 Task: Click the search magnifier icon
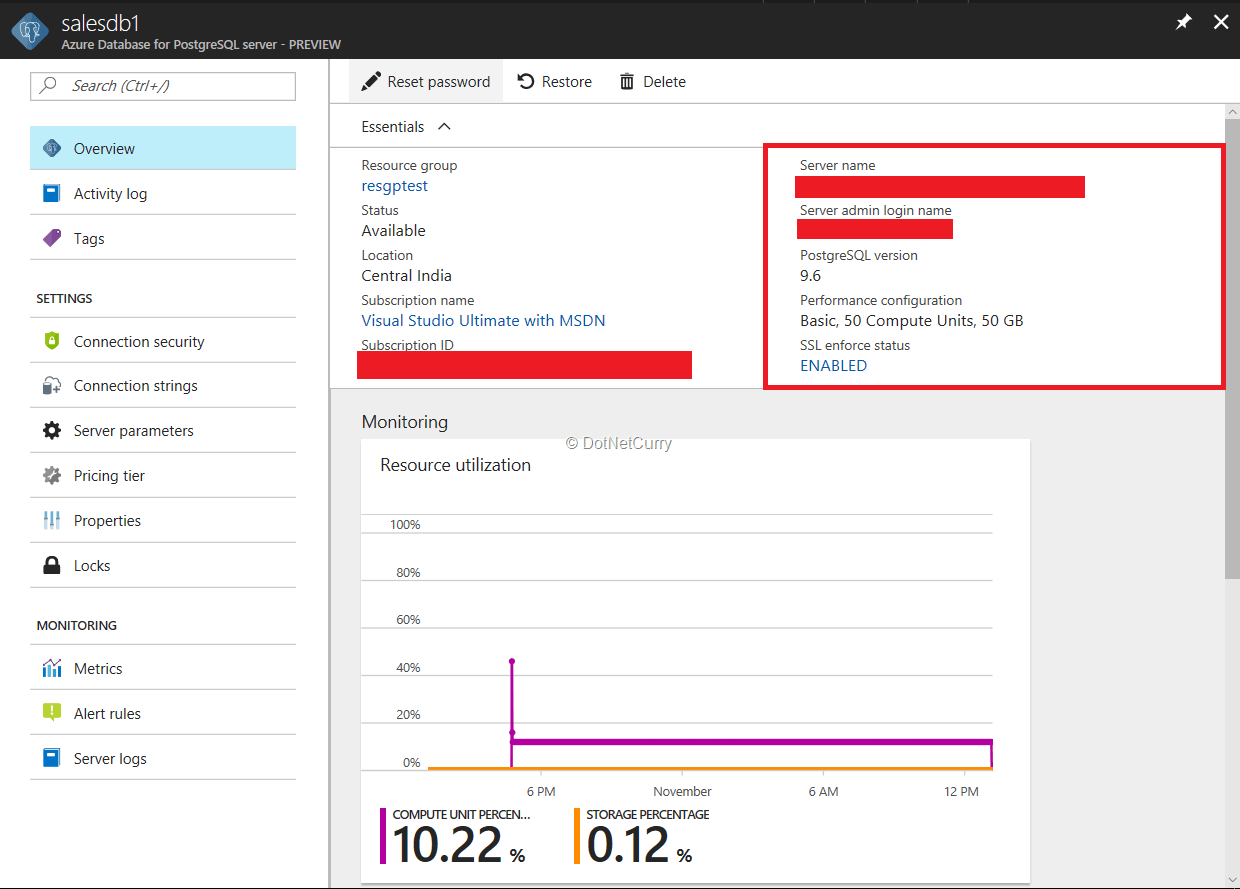(48, 86)
